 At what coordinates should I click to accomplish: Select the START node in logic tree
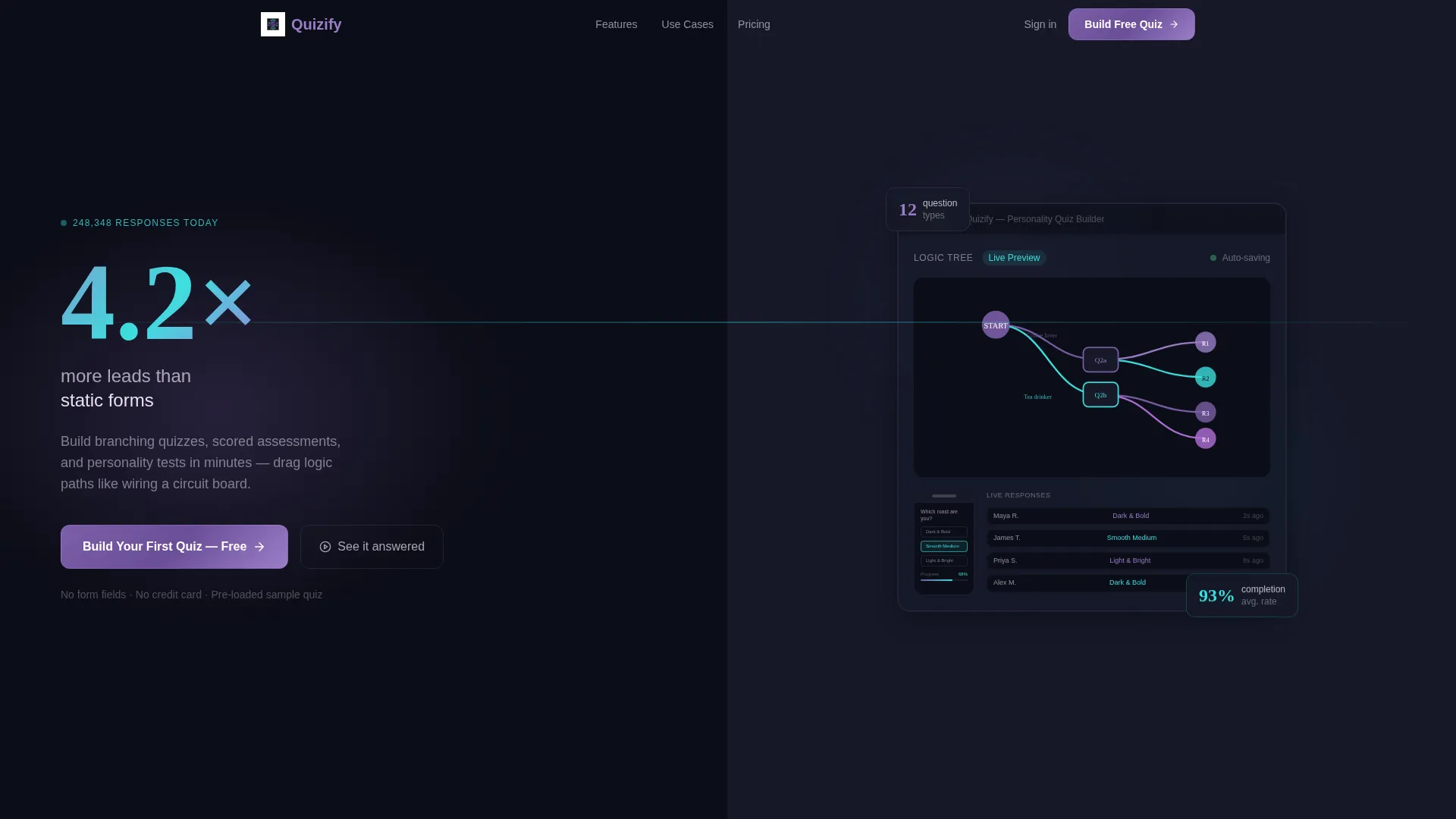point(996,325)
